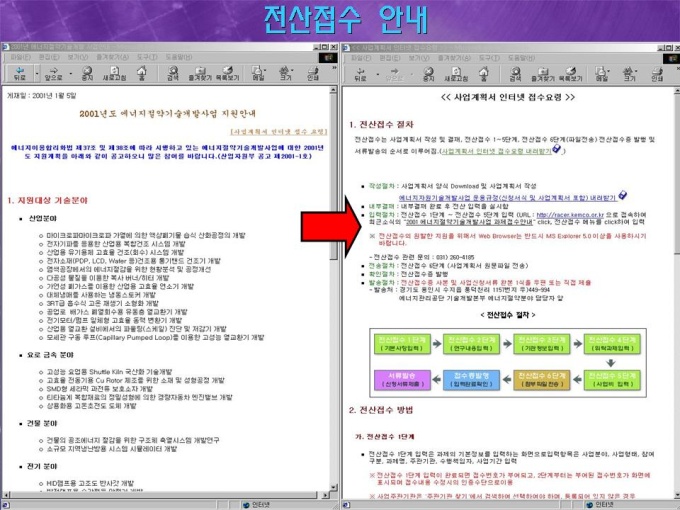Click the right window vertical scrollbar thumb
Viewport: 680px width, 510px height.
point(677,173)
